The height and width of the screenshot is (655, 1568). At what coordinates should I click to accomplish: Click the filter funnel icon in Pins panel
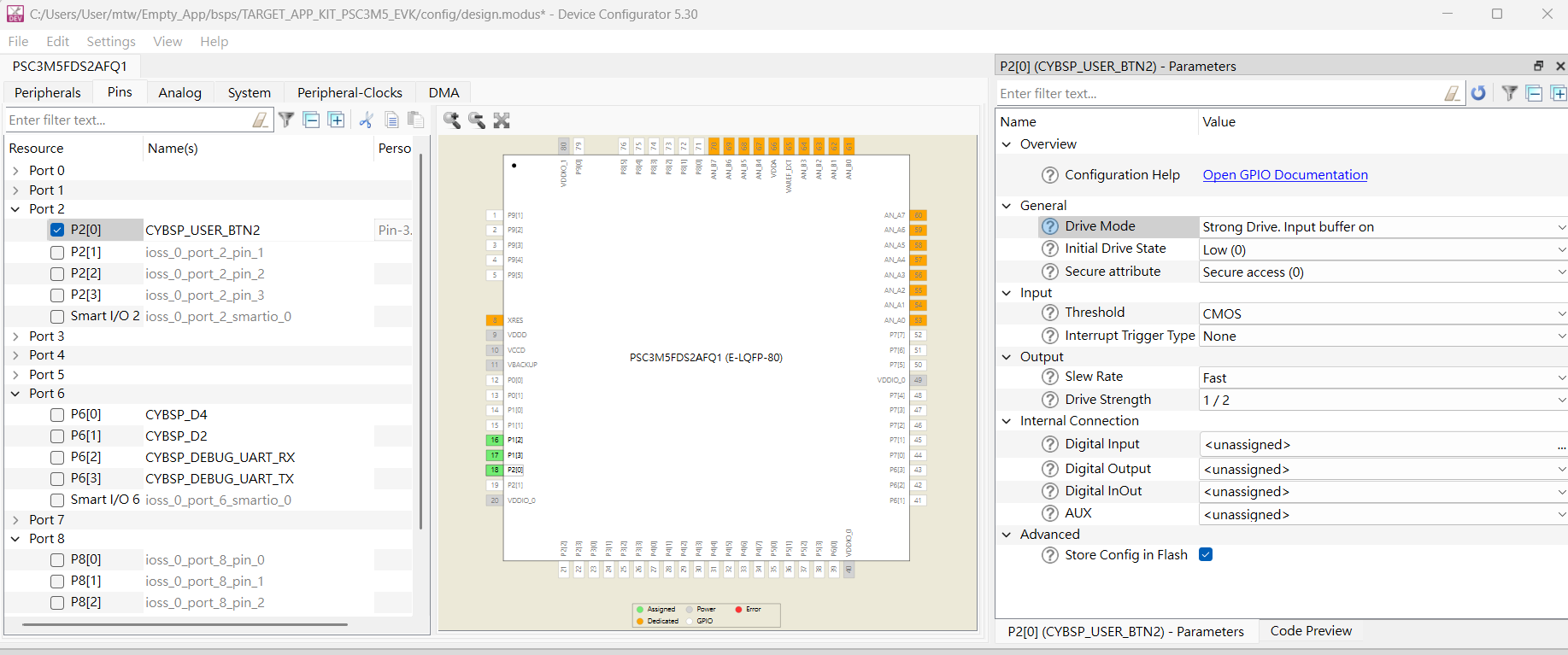[x=286, y=120]
